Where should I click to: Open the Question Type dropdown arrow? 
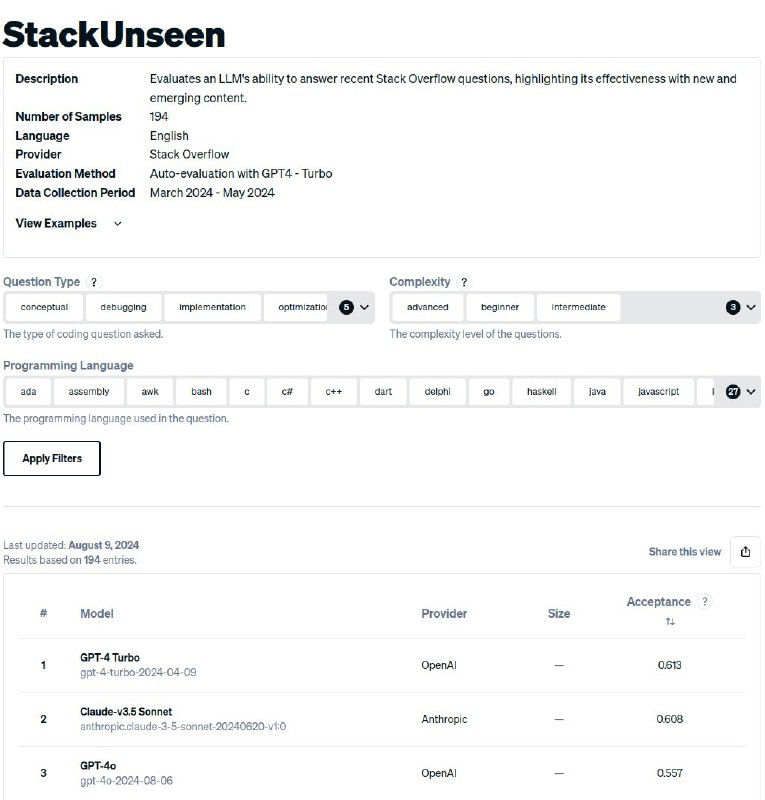point(364,307)
